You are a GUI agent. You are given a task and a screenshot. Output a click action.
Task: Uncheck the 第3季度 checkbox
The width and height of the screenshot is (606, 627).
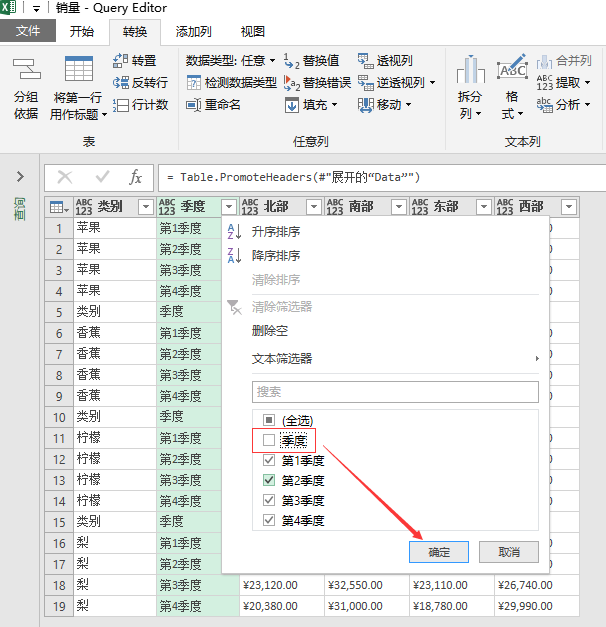pyautogui.click(x=269, y=500)
